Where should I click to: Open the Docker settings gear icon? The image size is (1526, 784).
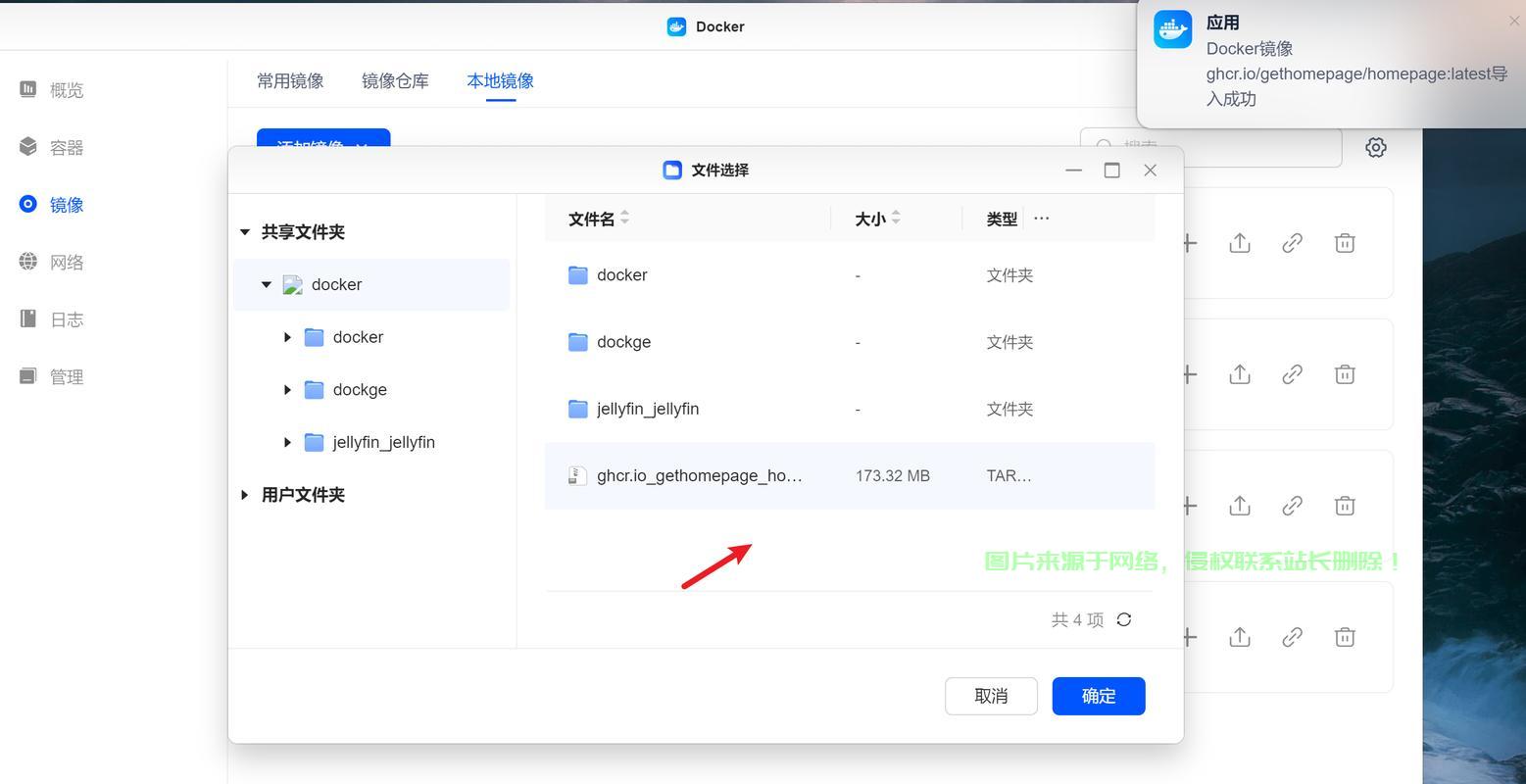1376,147
